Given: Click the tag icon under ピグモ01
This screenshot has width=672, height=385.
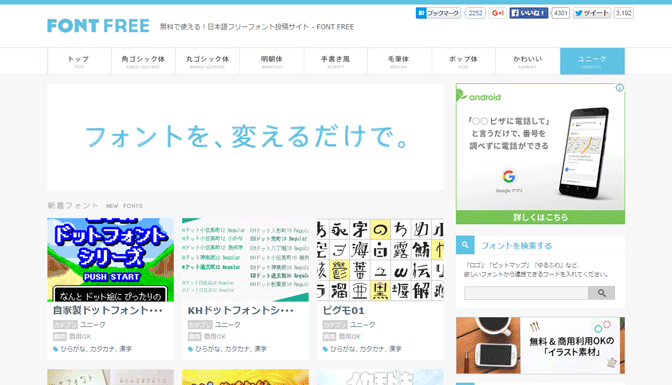Looking at the screenshot, I should (325, 349).
